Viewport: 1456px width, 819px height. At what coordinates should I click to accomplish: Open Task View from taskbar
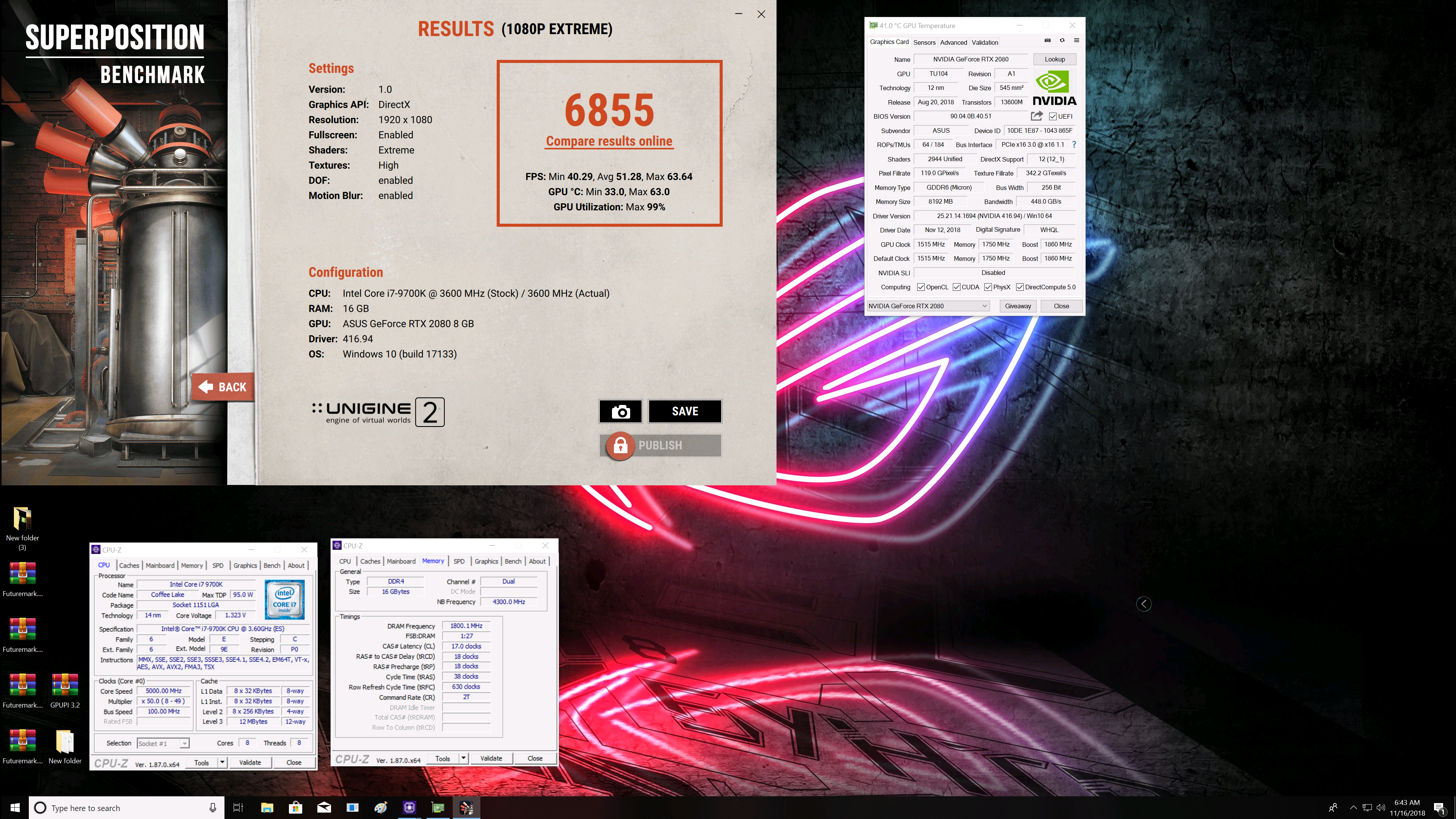pos(238,808)
